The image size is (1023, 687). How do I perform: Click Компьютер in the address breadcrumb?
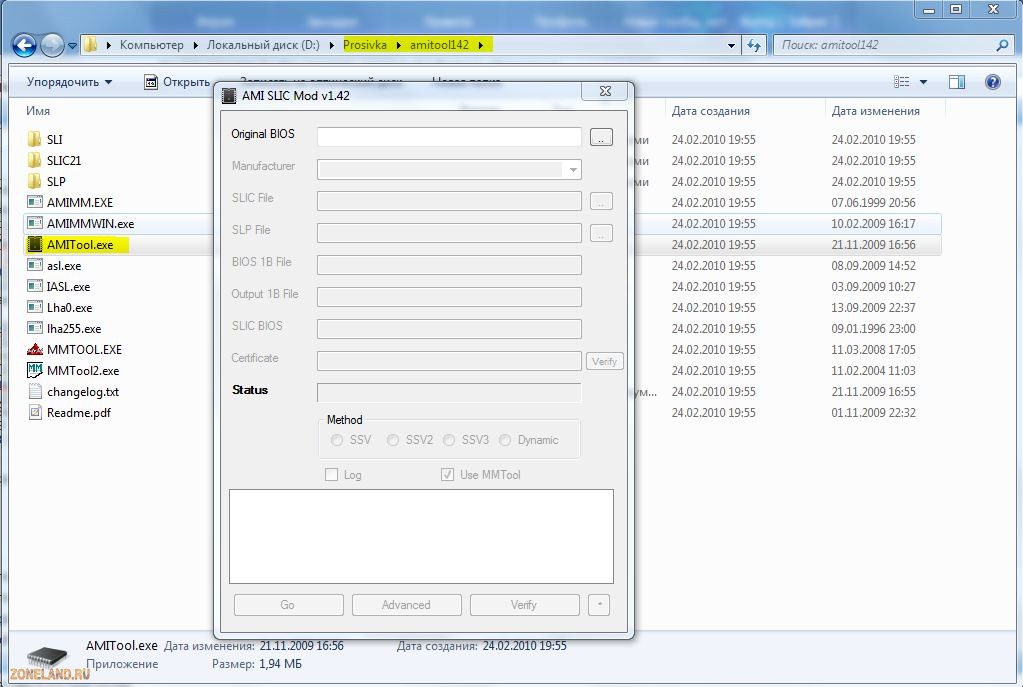pos(151,45)
